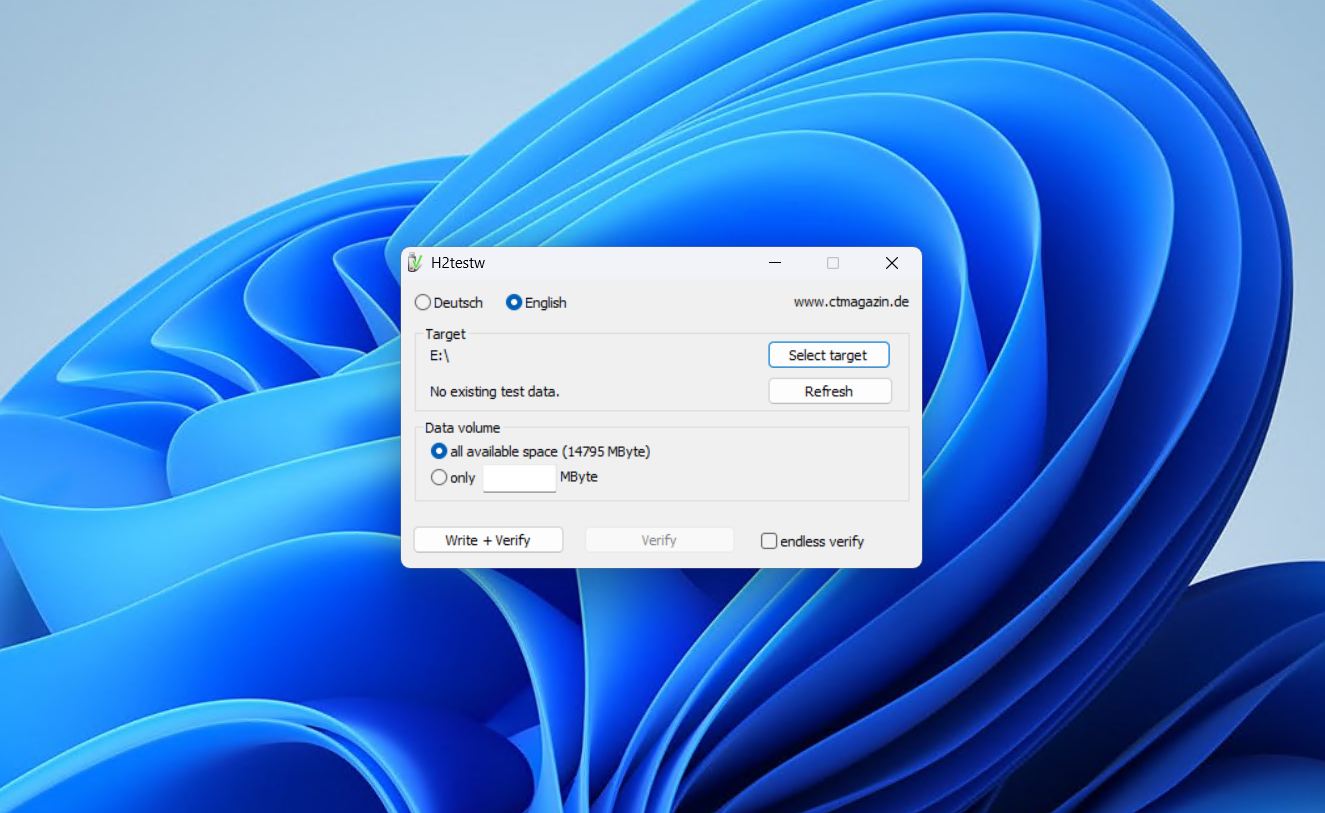Select the only MByte option
Screen dimensions: 1325x813
point(437,477)
